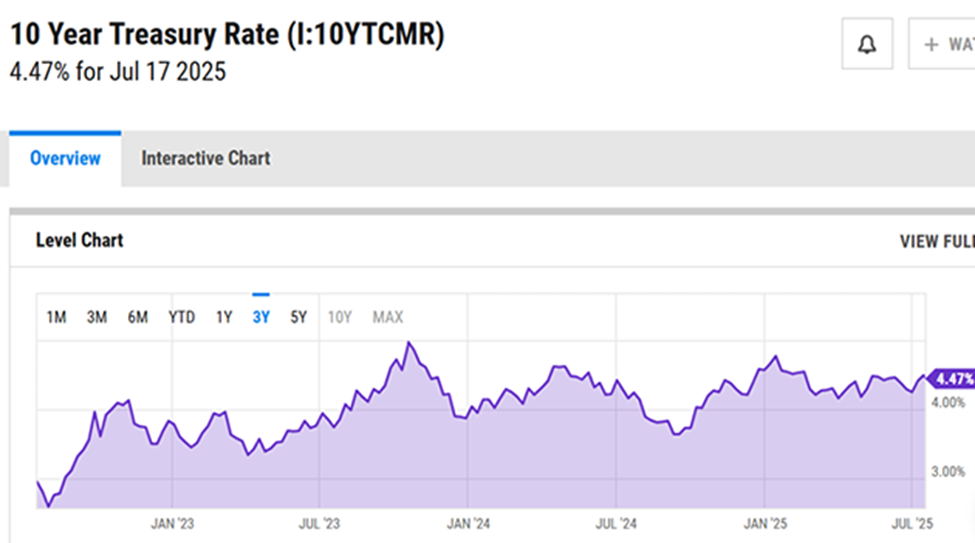The image size is (975, 543).
Task: Click the bell alert icon
Action: tap(867, 45)
